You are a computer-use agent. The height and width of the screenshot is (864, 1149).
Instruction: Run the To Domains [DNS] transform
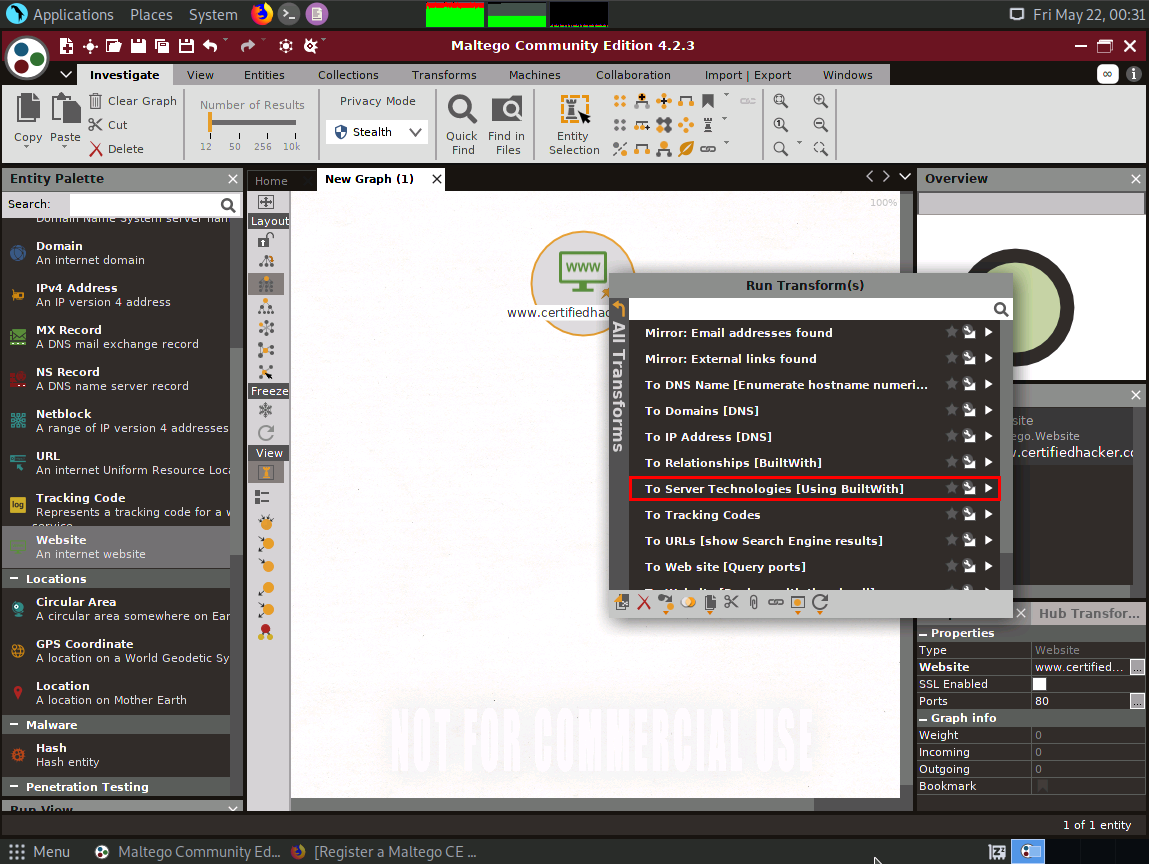pos(814,410)
